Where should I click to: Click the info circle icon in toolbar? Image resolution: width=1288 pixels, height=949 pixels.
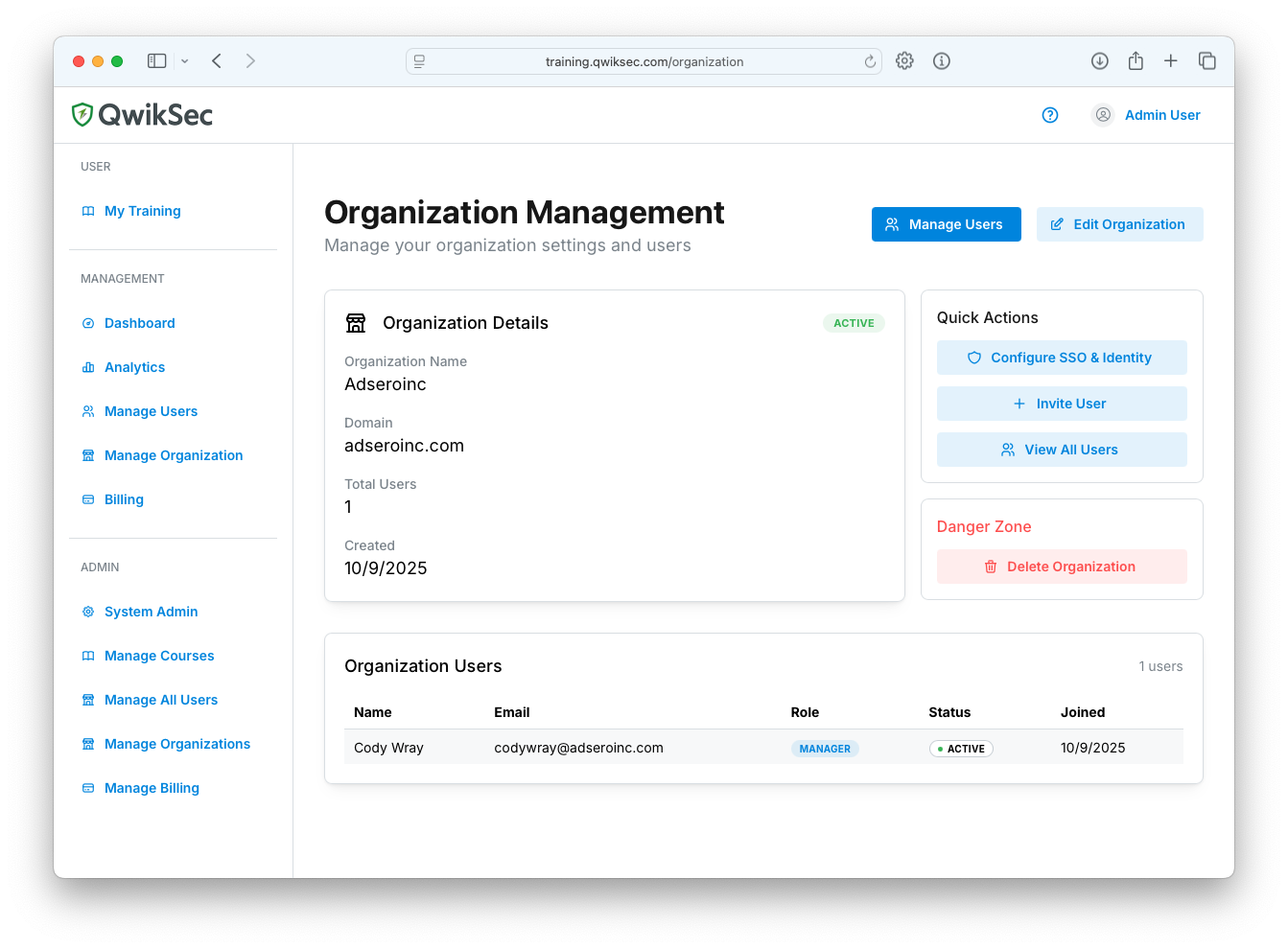[x=942, y=61]
